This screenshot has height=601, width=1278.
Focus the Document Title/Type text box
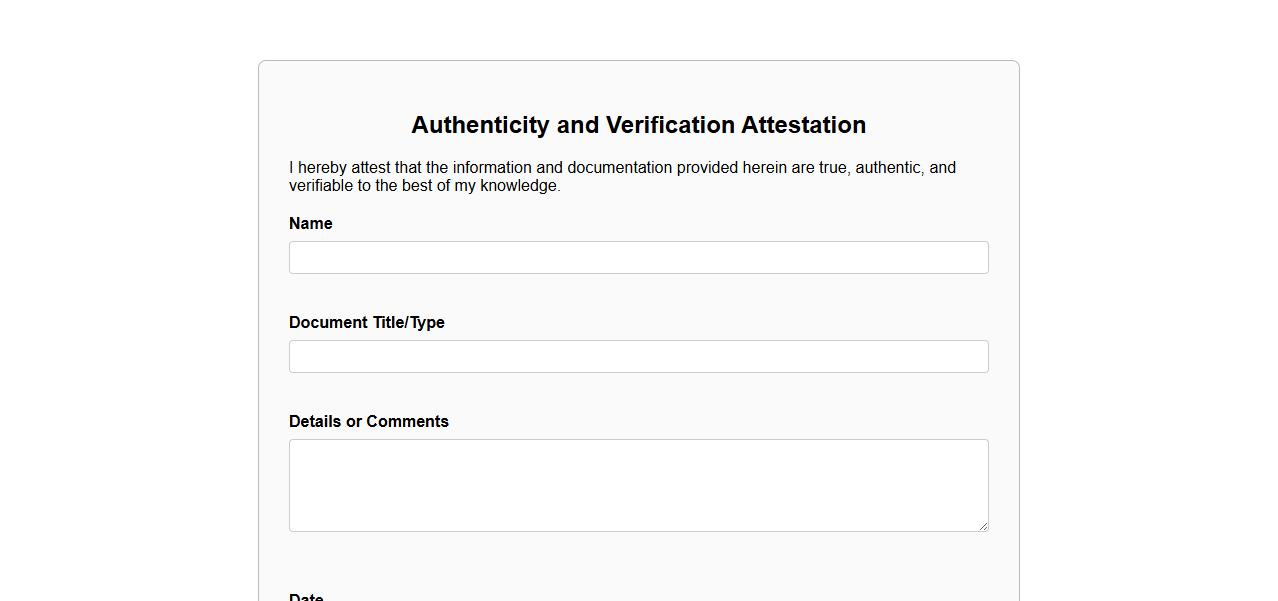[x=638, y=356]
